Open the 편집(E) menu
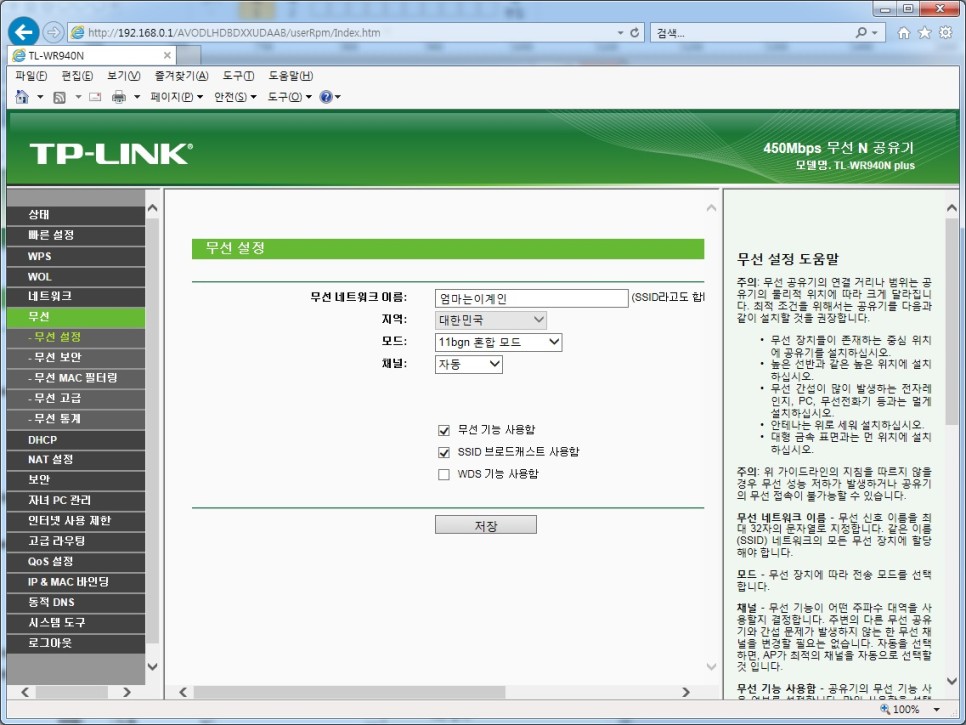 [77, 76]
